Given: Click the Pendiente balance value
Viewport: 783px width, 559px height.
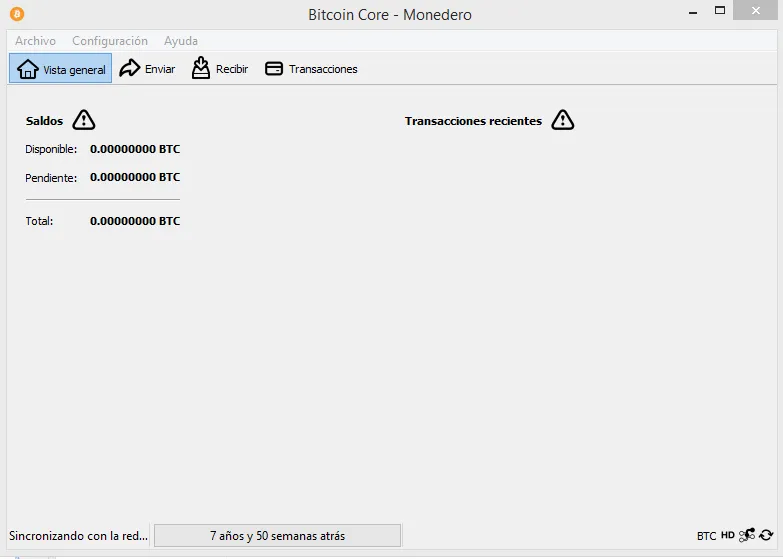Looking at the screenshot, I should 135,177.
